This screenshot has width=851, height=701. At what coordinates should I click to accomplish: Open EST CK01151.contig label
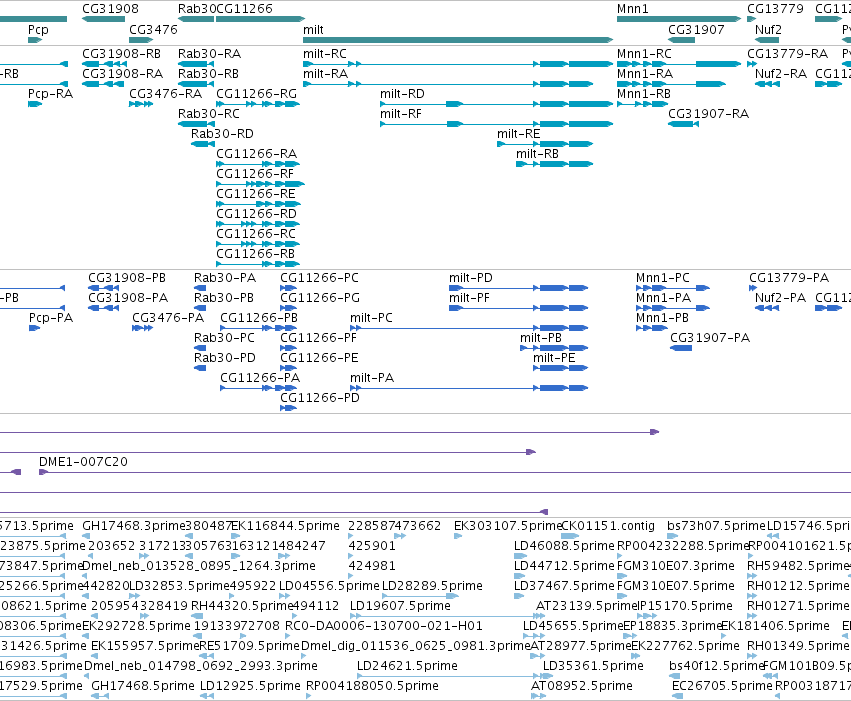[x=608, y=526]
